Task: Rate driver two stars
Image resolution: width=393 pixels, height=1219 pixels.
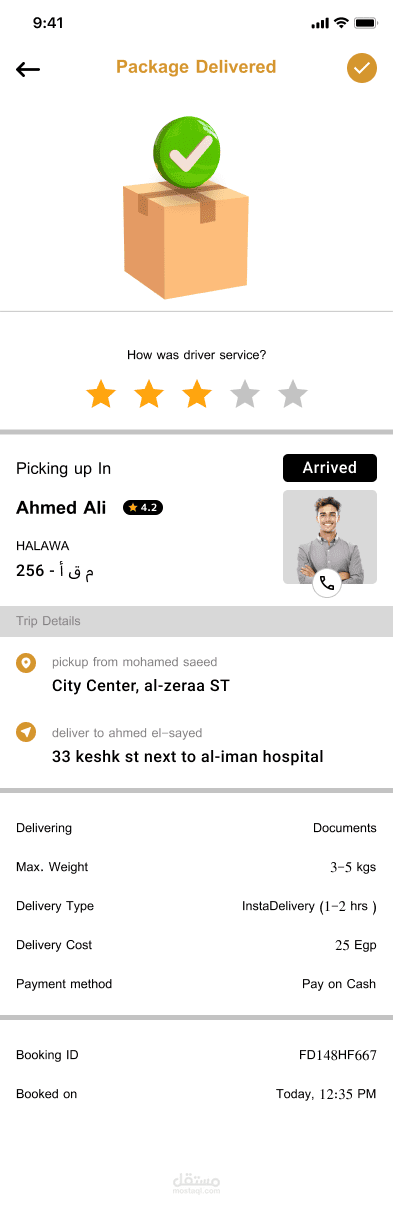Action: tap(149, 394)
